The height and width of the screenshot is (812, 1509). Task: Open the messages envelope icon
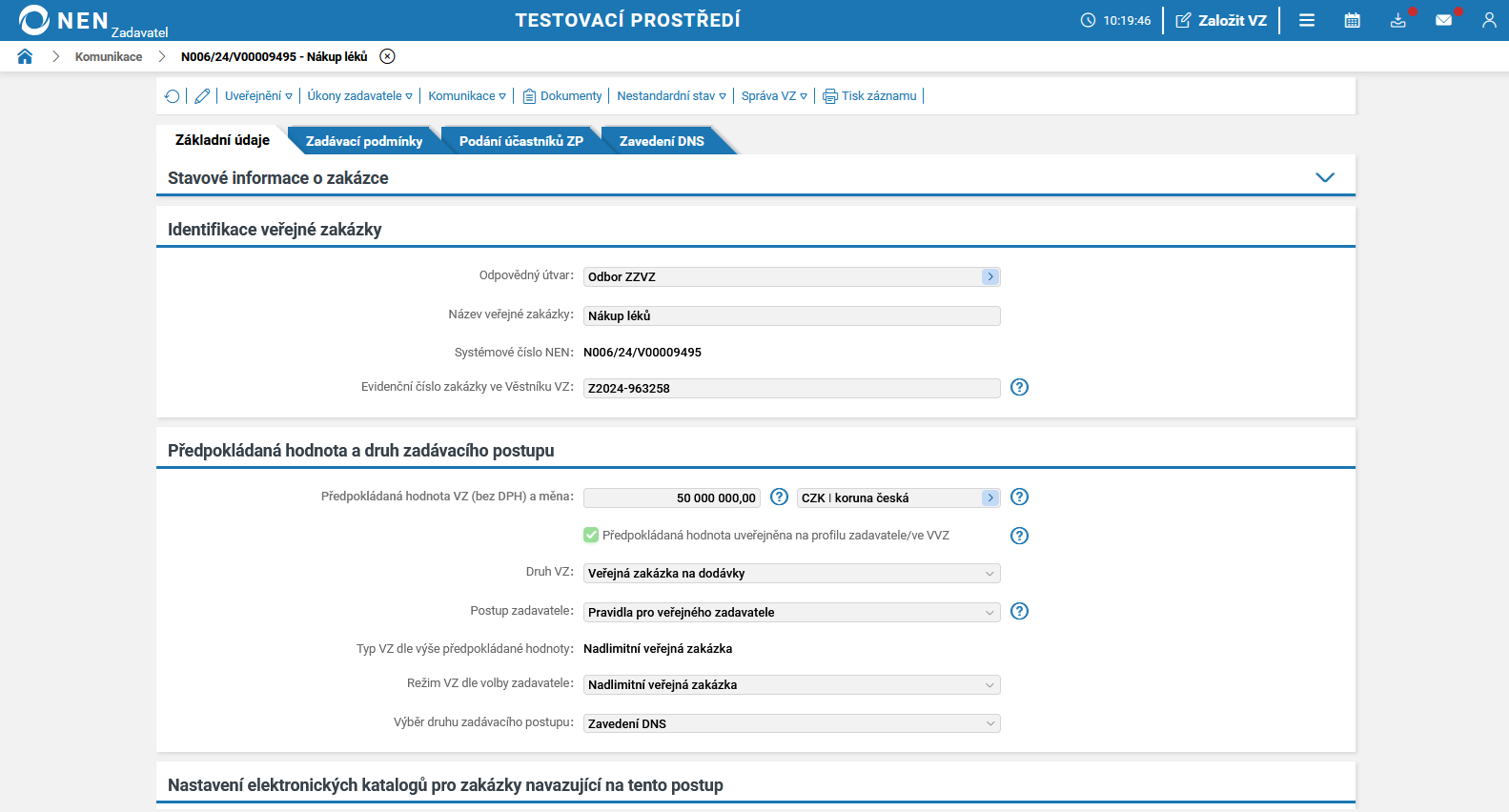point(1443,20)
